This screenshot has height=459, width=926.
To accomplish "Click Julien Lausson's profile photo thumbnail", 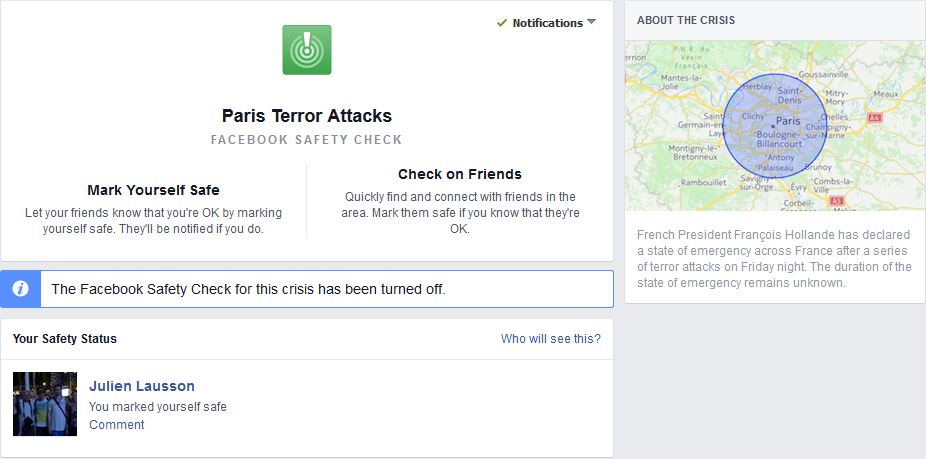I will 45,404.
